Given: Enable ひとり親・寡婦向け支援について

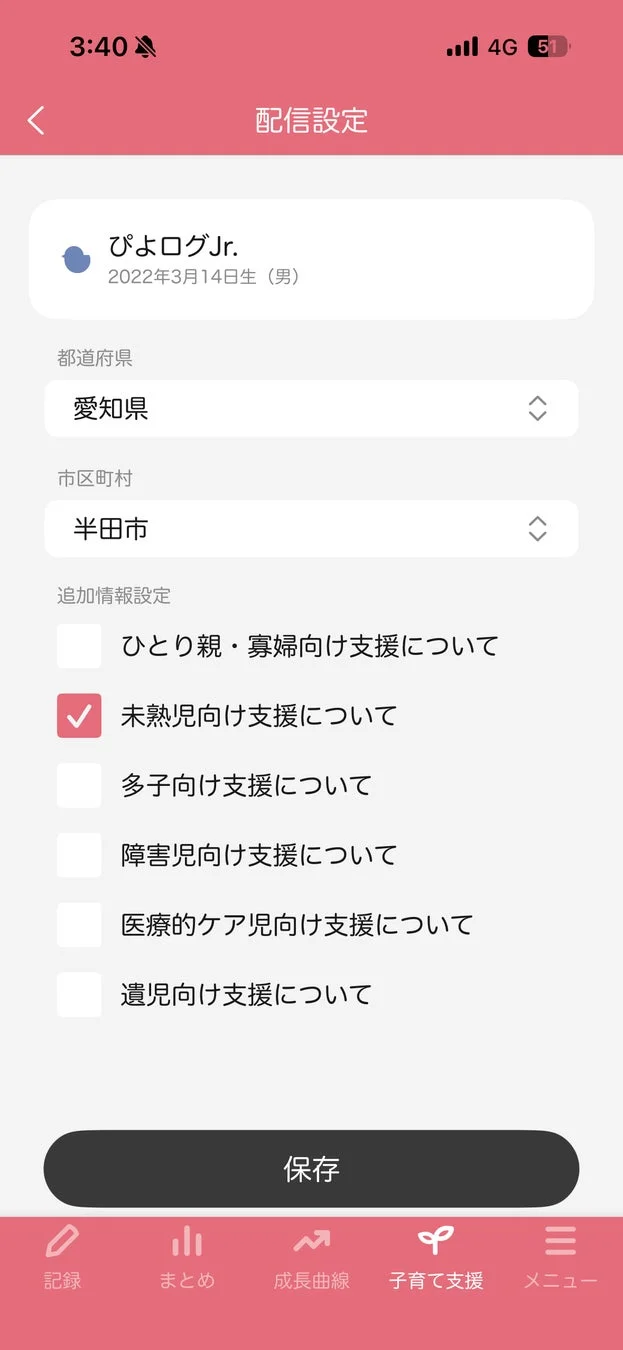Looking at the screenshot, I should tap(79, 646).
